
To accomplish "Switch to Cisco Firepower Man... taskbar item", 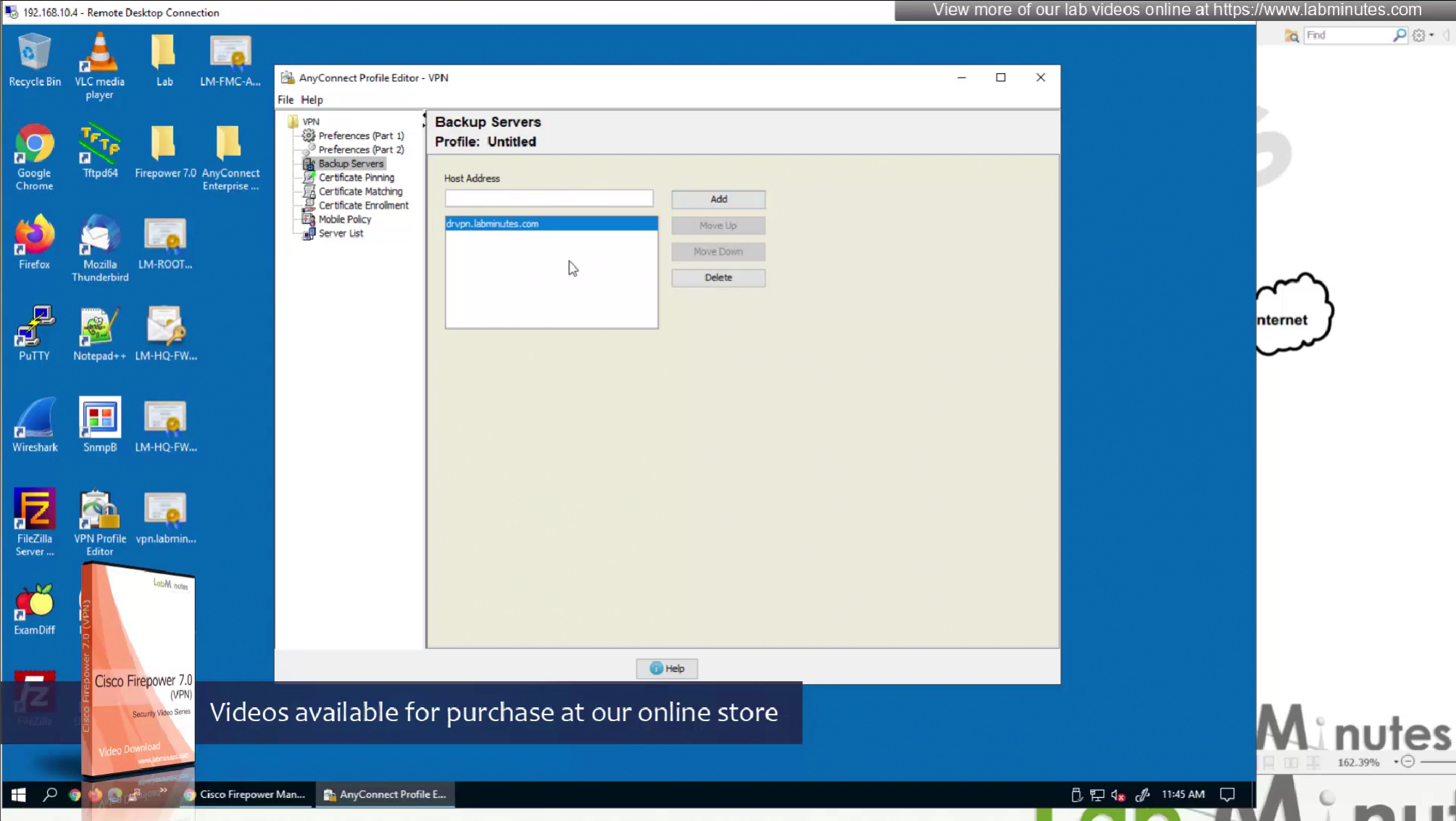I will (x=246, y=795).
